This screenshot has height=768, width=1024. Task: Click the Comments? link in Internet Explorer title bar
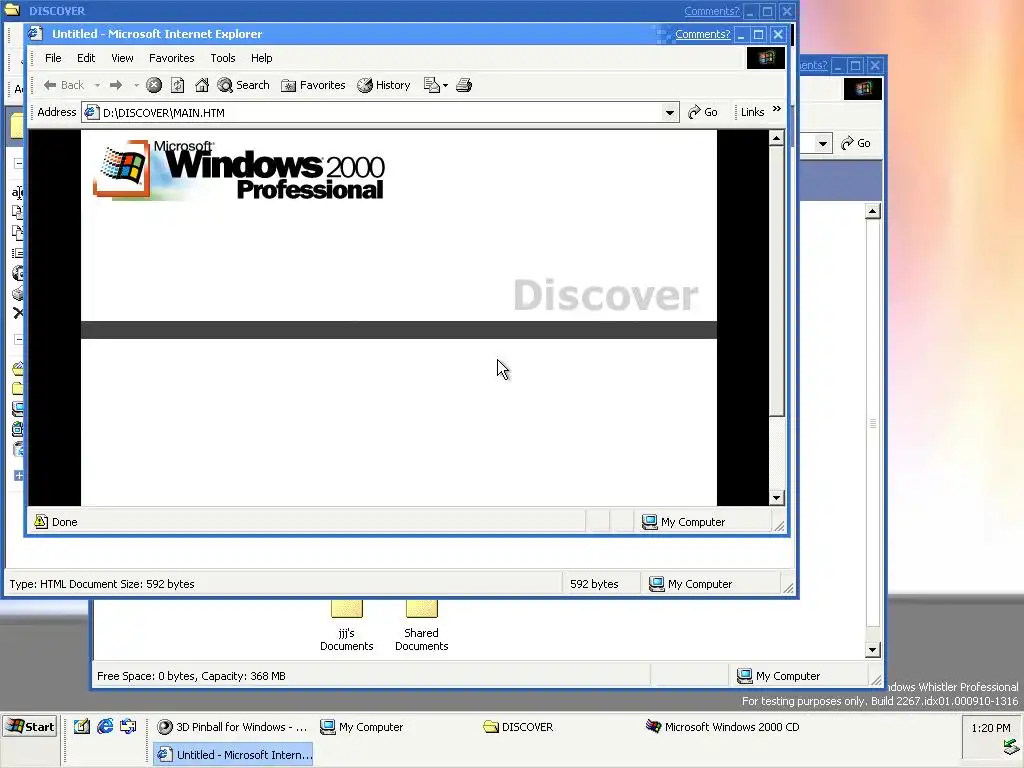pyautogui.click(x=703, y=34)
